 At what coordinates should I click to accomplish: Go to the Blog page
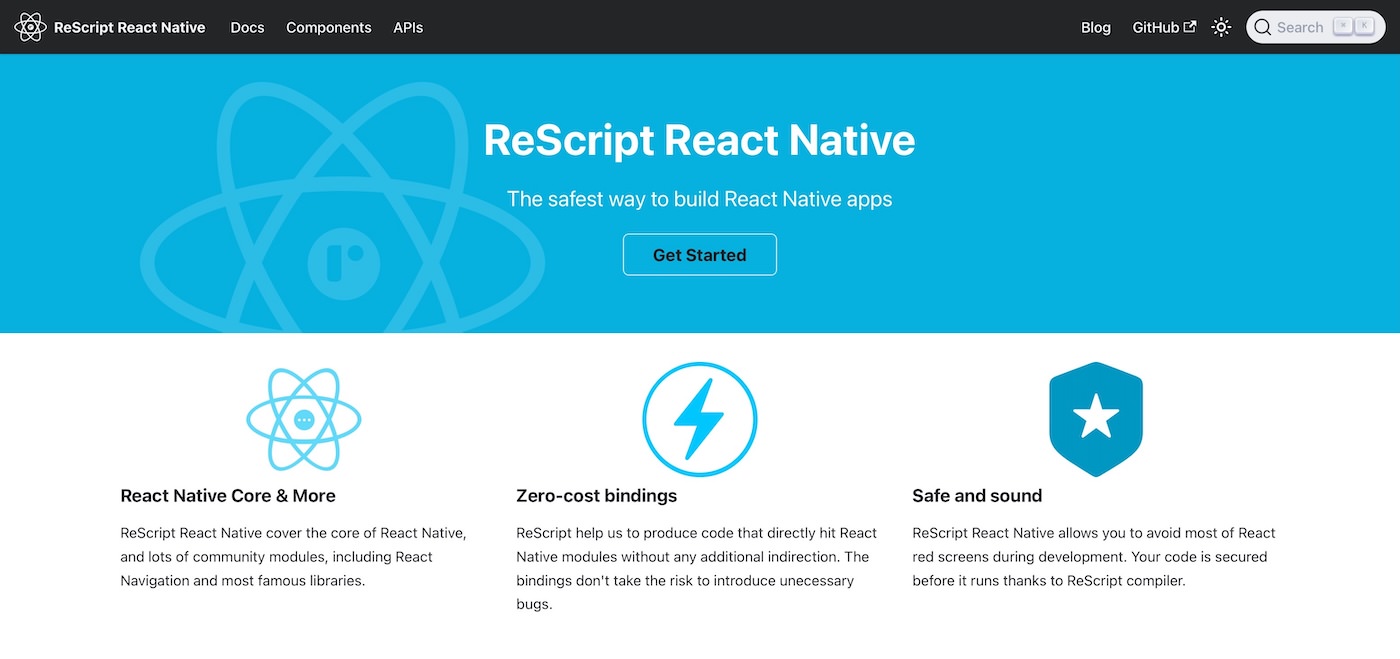click(1096, 27)
